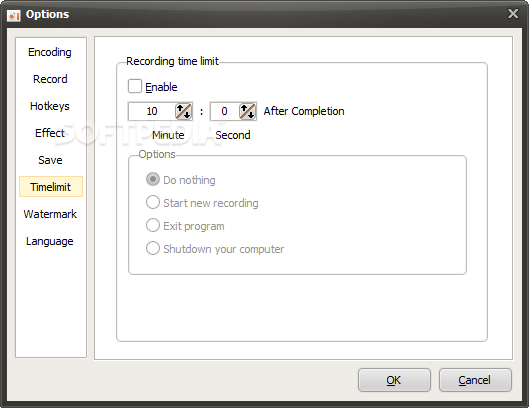
Task: Open the Hotkeys settings page
Action: [x=50, y=106]
